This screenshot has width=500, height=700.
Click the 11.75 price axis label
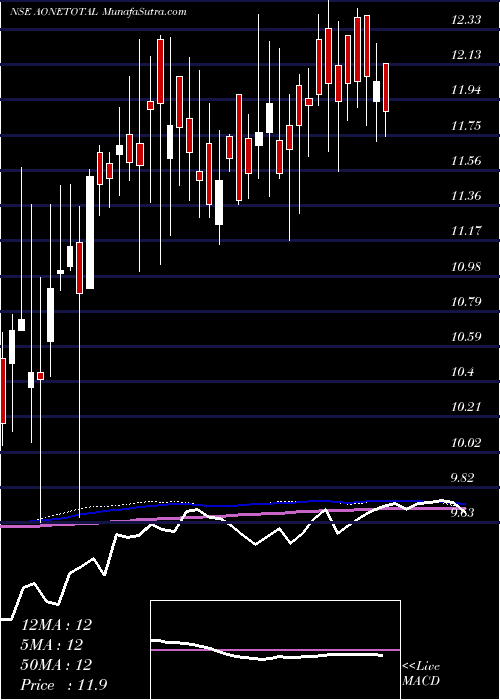pyautogui.click(x=466, y=125)
